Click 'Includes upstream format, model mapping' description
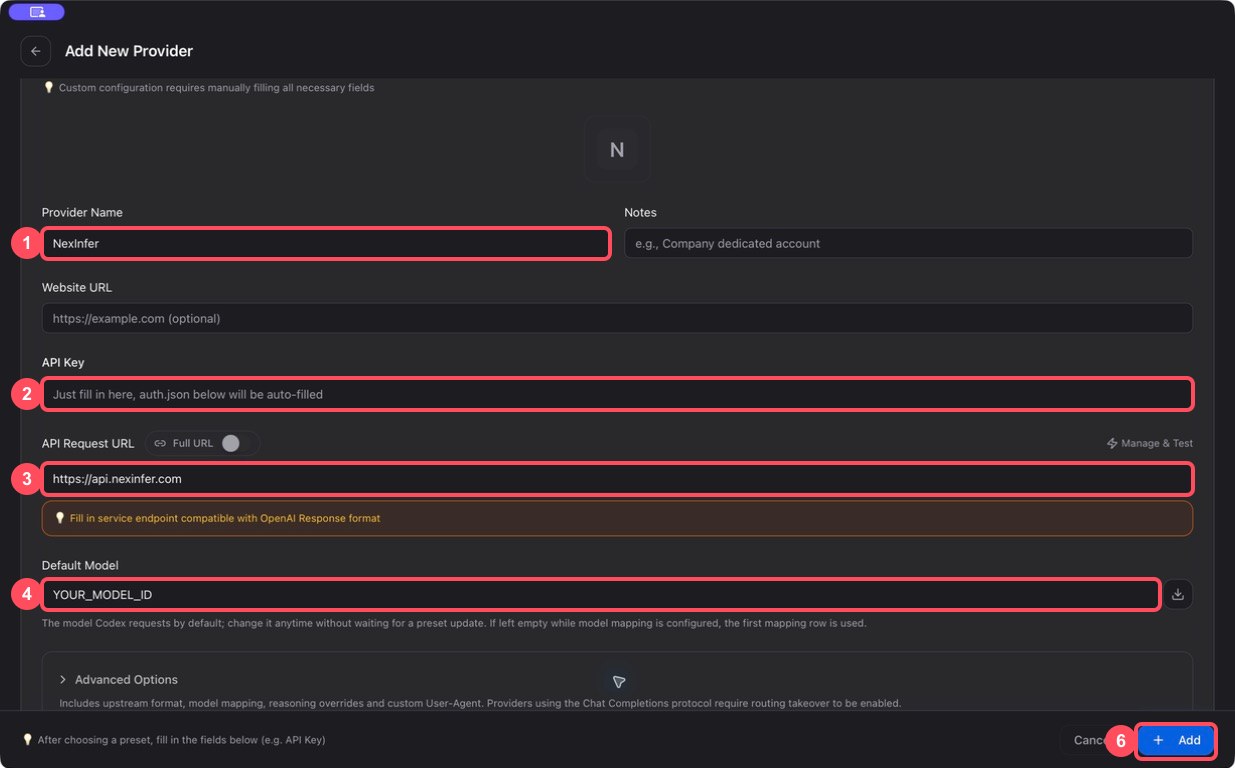Viewport: 1235px width, 768px height. (x=480, y=703)
